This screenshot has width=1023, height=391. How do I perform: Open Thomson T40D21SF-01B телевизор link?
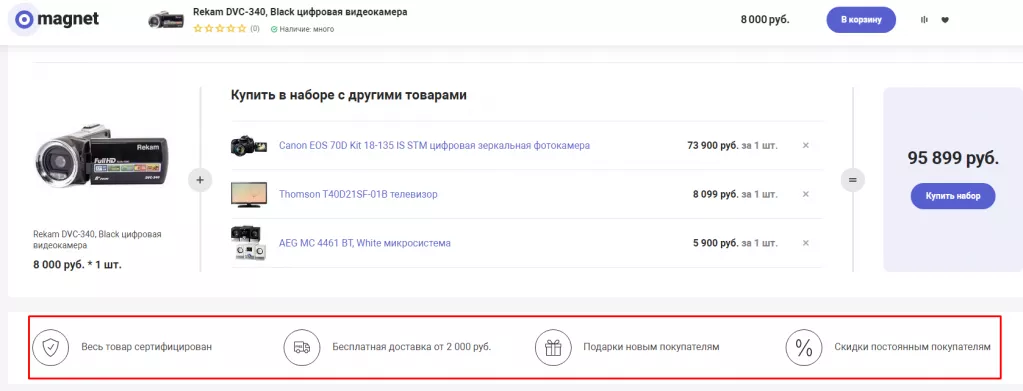[358, 194]
